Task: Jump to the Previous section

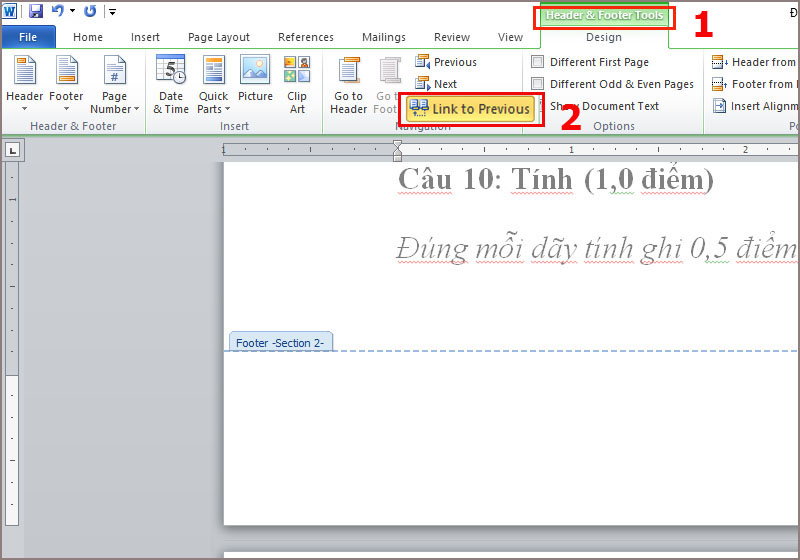Action: tap(445, 62)
